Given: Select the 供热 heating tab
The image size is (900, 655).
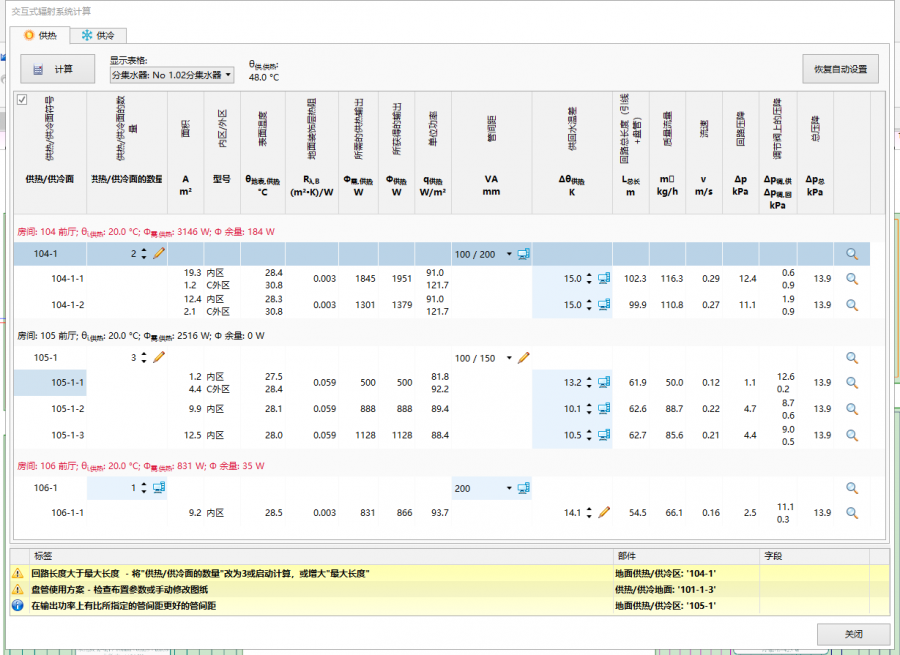Looking at the screenshot, I should [40, 35].
